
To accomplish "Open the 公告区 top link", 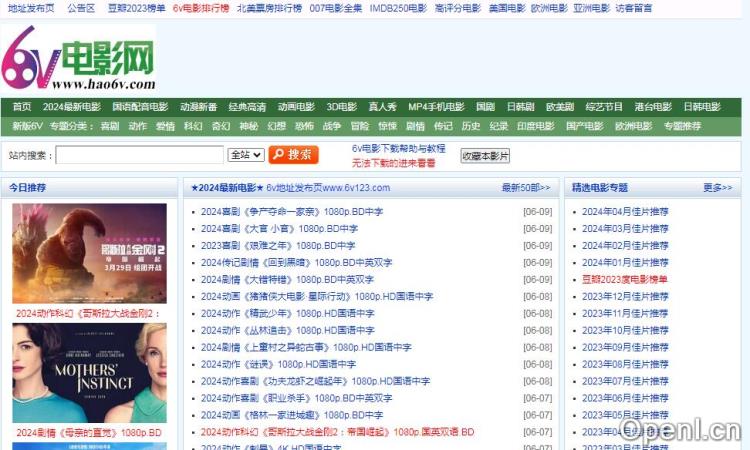I will click(81, 8).
